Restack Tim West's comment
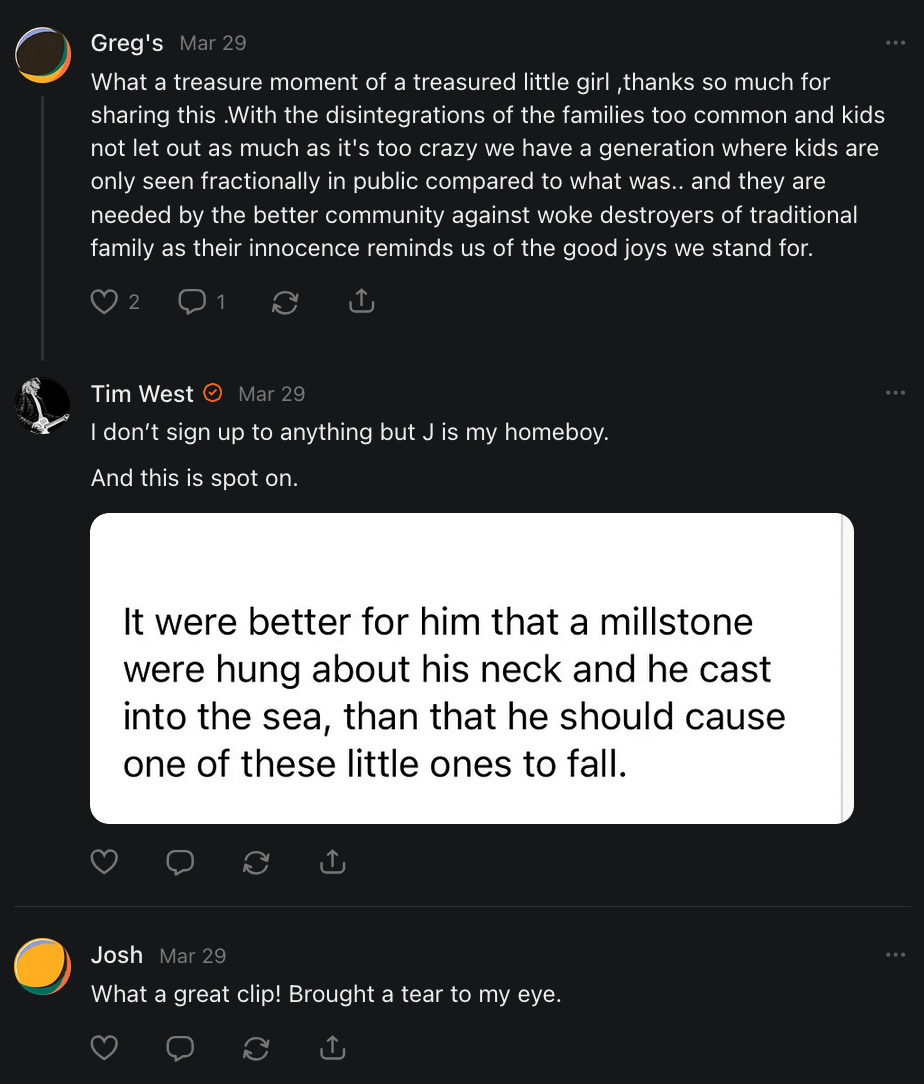Image resolution: width=924 pixels, height=1084 pixels. pyautogui.click(x=256, y=861)
